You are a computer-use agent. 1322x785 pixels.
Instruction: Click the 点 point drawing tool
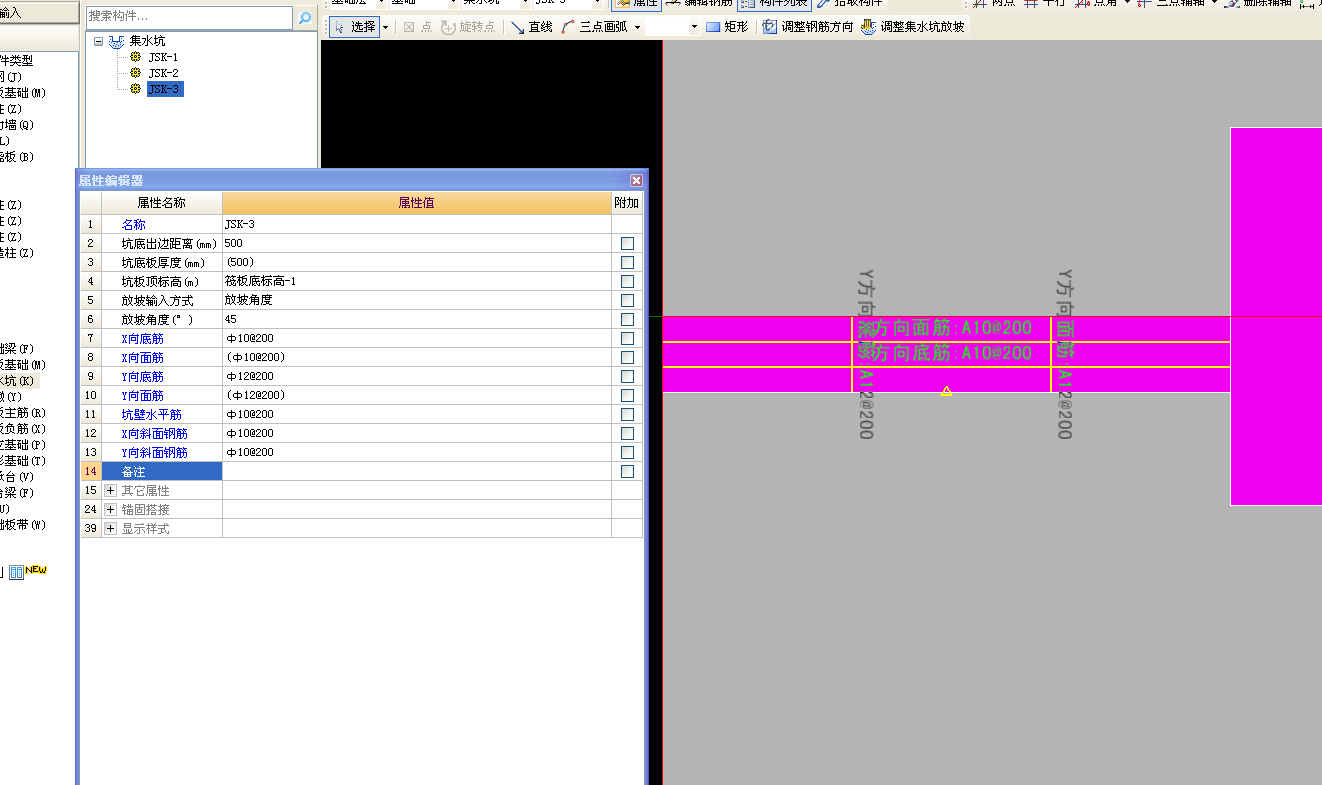418,27
